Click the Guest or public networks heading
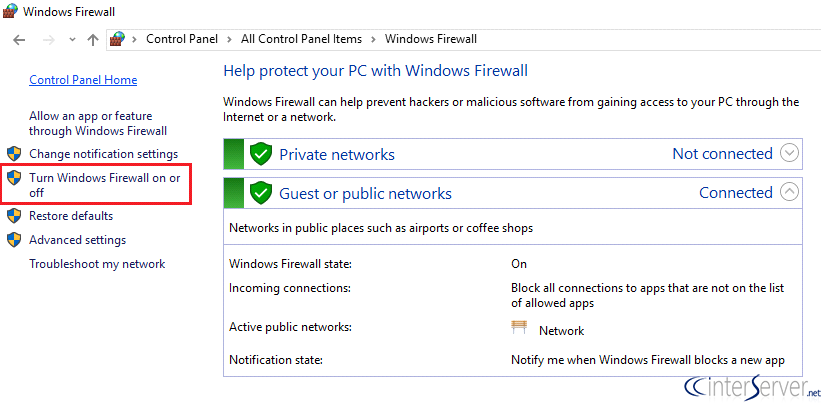The width and height of the screenshot is (821, 403). tap(365, 194)
